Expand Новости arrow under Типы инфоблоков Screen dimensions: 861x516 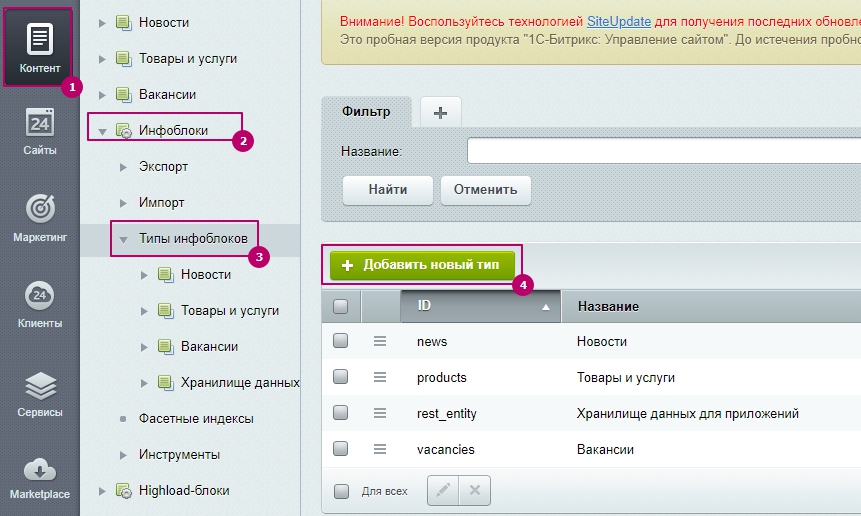pyautogui.click(x=144, y=275)
